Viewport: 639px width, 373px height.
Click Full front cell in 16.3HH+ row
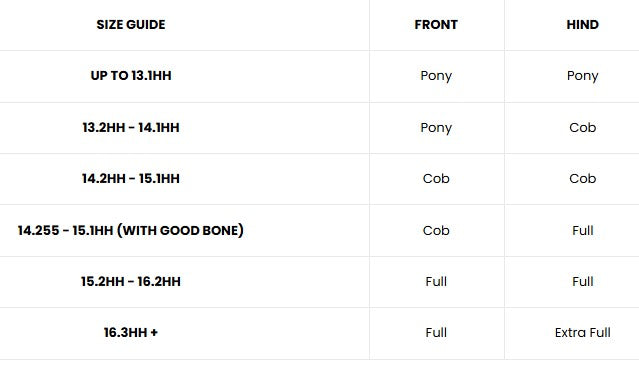tap(436, 332)
